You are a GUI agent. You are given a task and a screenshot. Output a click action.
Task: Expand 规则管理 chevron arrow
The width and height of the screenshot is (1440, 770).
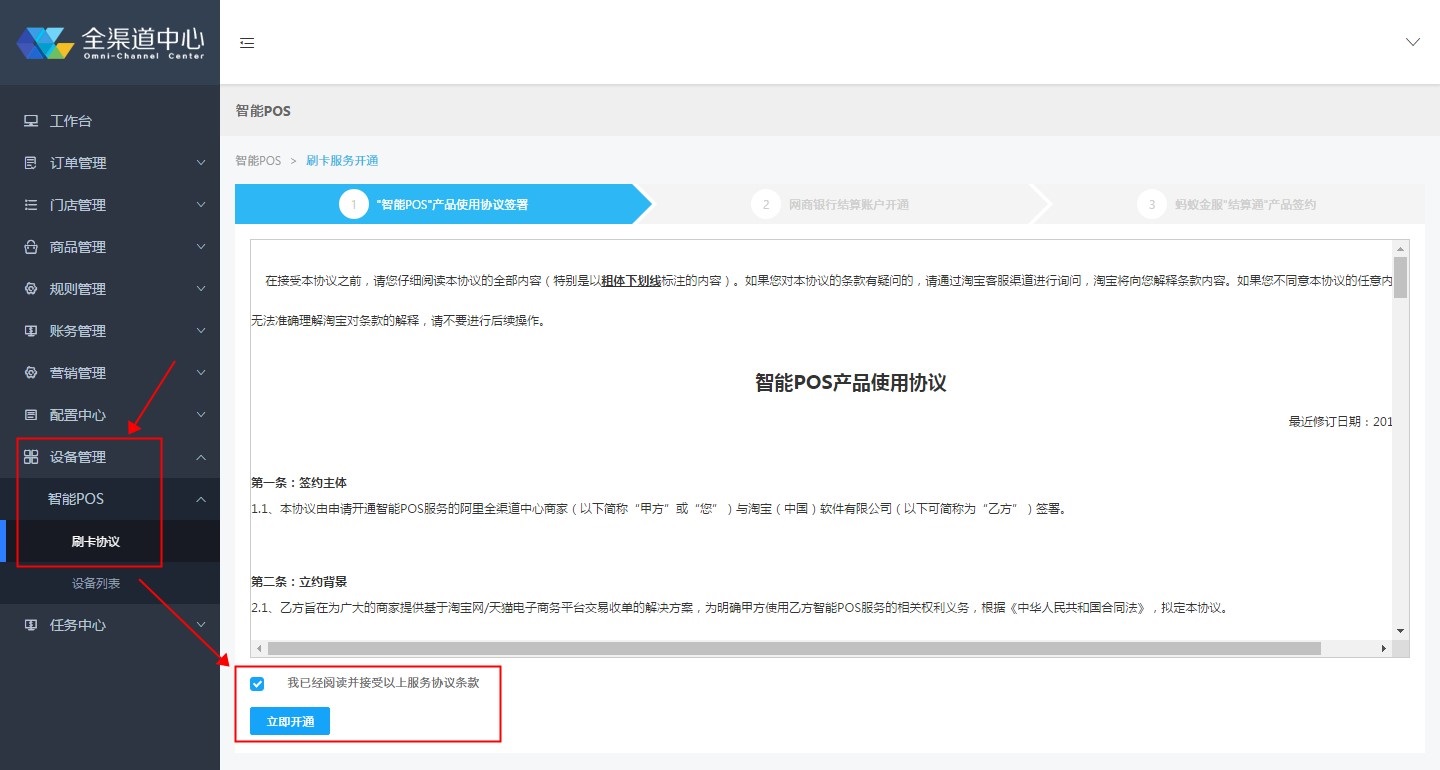[201, 289]
